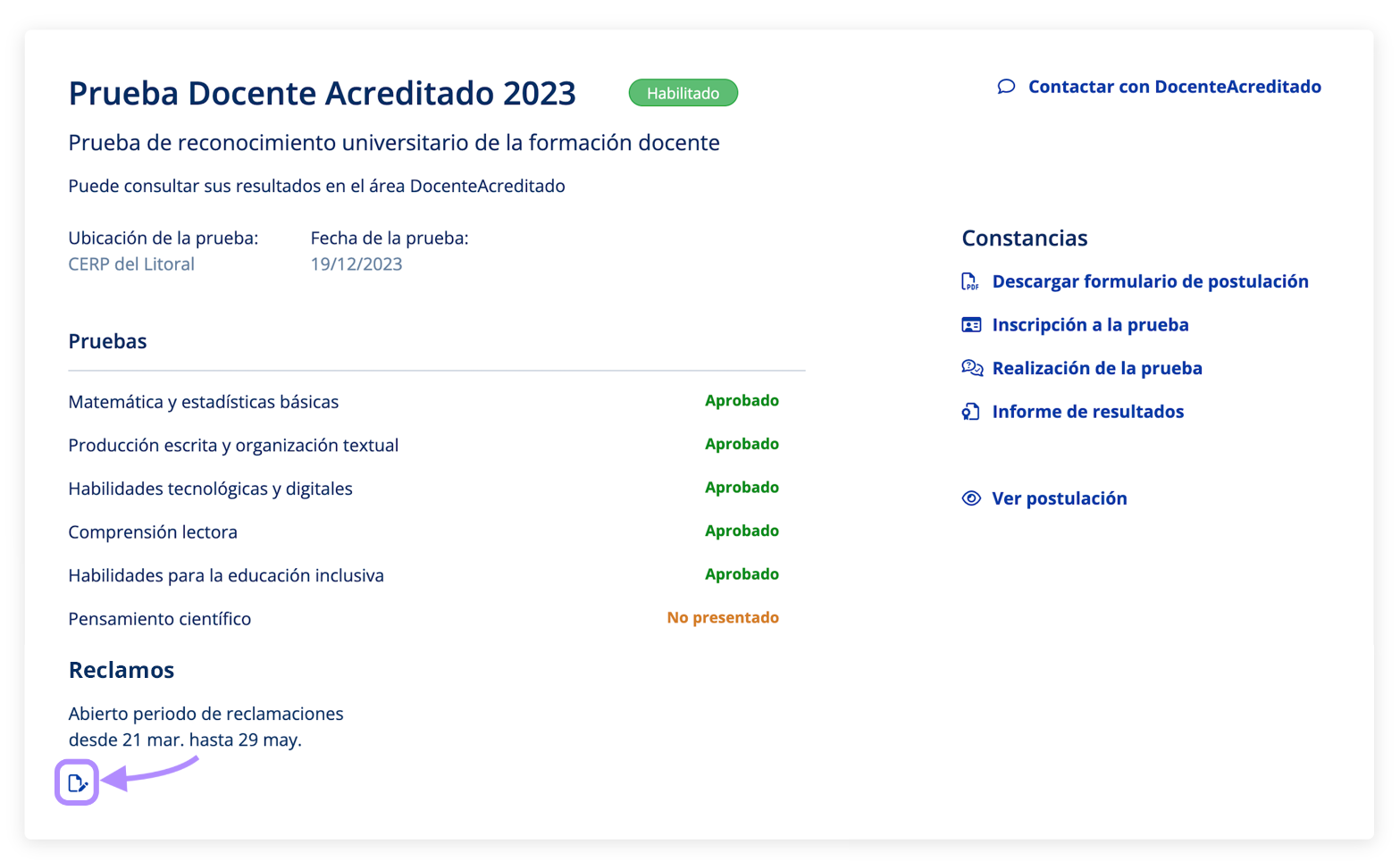The height and width of the screenshot is (861, 1400).
Task: Click the green Habilitado badge
Action: click(x=683, y=93)
